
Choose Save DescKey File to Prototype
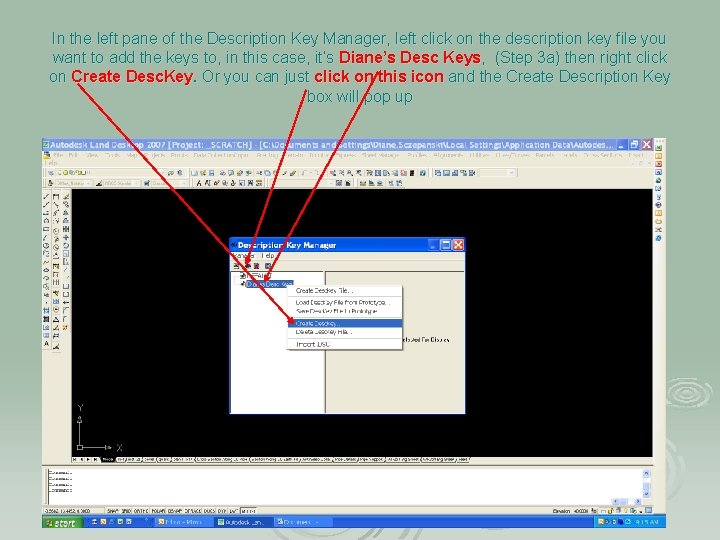coord(344,311)
